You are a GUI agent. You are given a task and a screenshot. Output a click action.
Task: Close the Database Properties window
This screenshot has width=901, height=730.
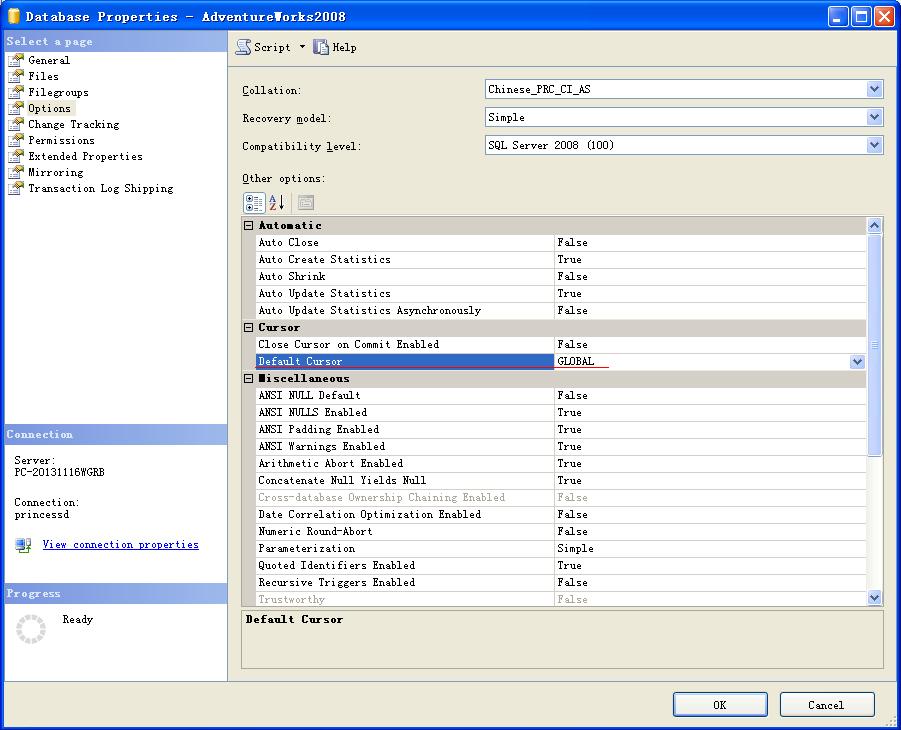point(884,17)
